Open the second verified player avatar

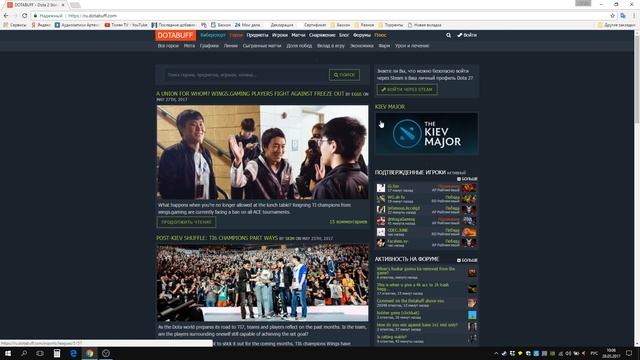pos(381,199)
